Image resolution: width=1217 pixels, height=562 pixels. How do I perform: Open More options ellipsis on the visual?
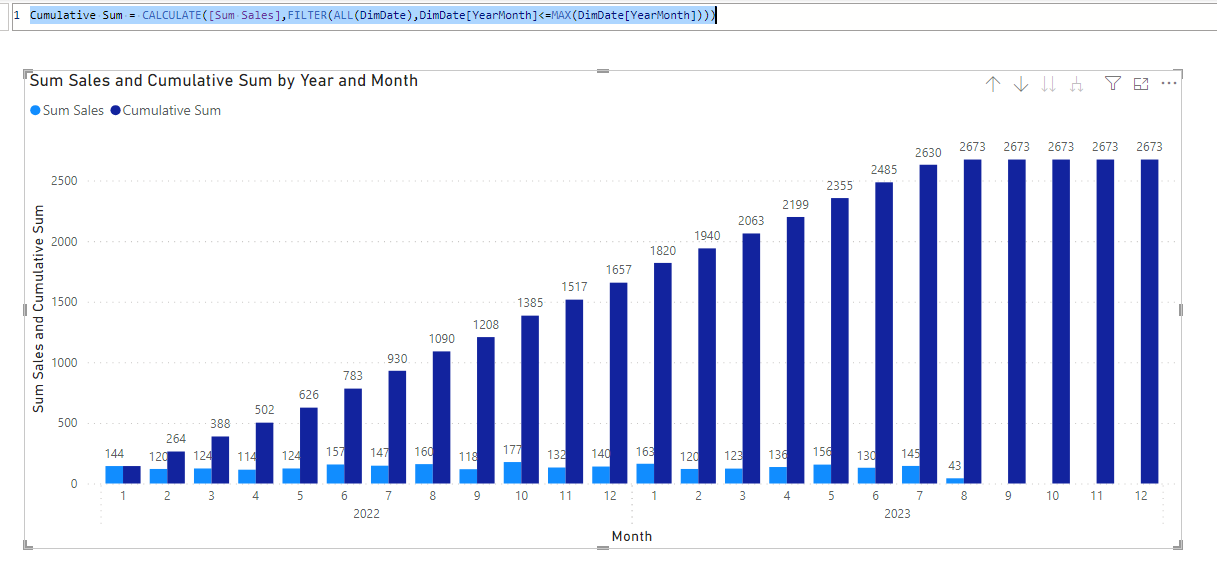pos(1169,84)
